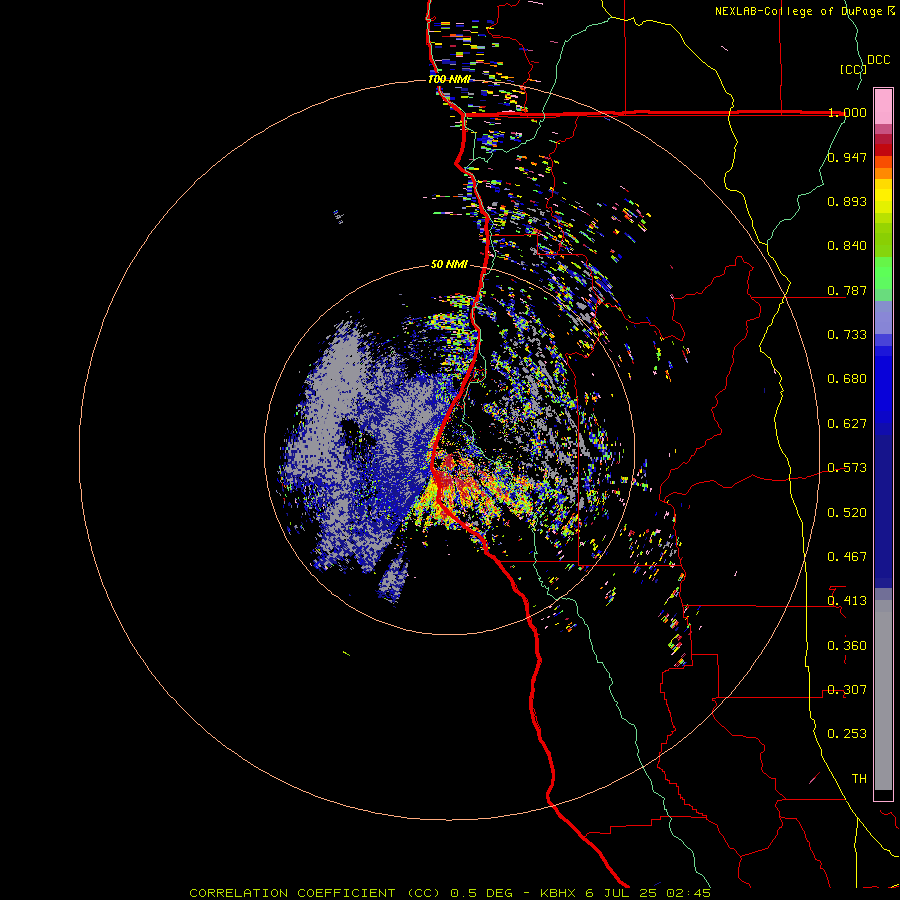Click the 02:45 time in the caption

[688, 893]
